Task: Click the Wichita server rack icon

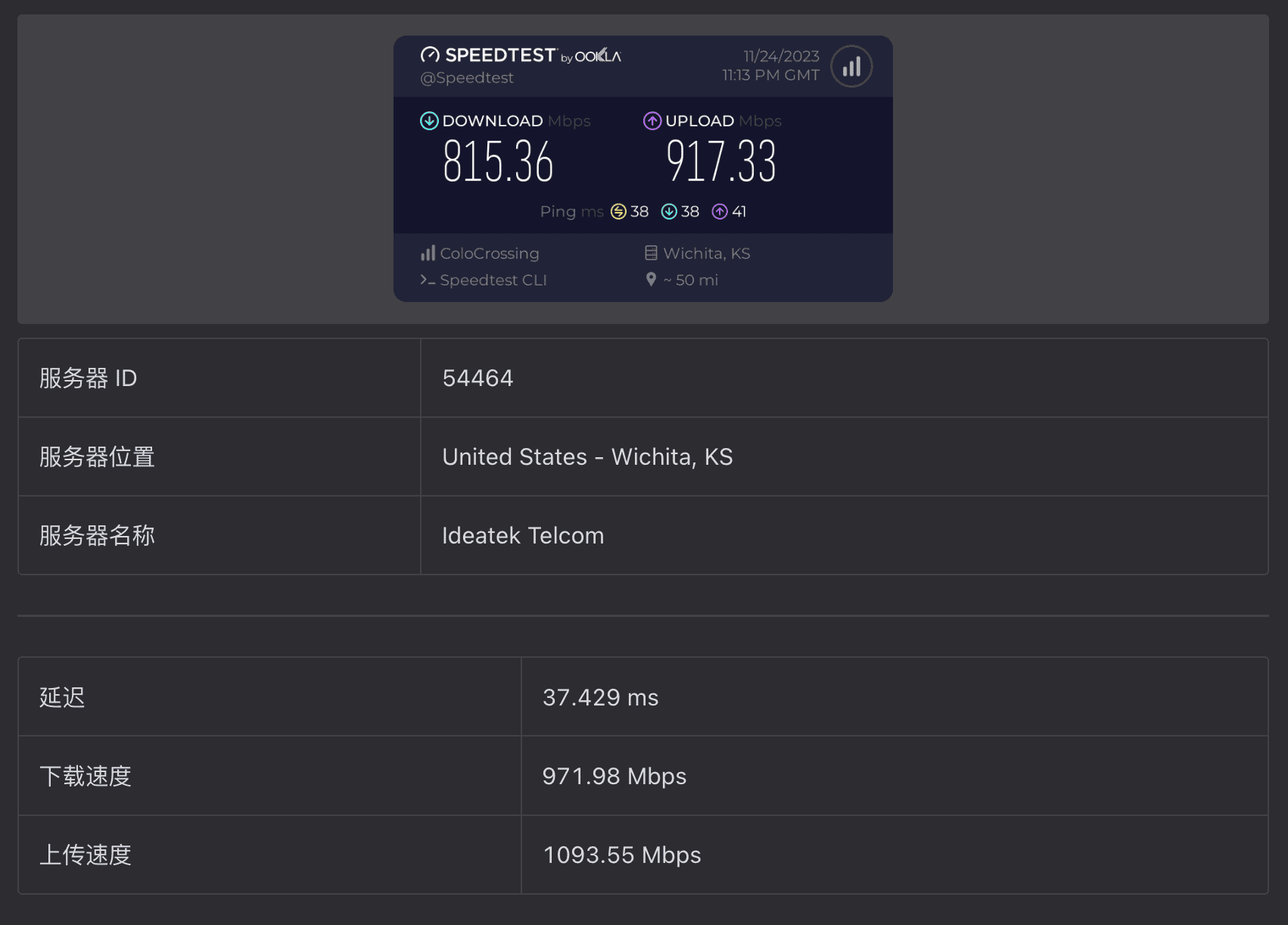Action: point(651,253)
